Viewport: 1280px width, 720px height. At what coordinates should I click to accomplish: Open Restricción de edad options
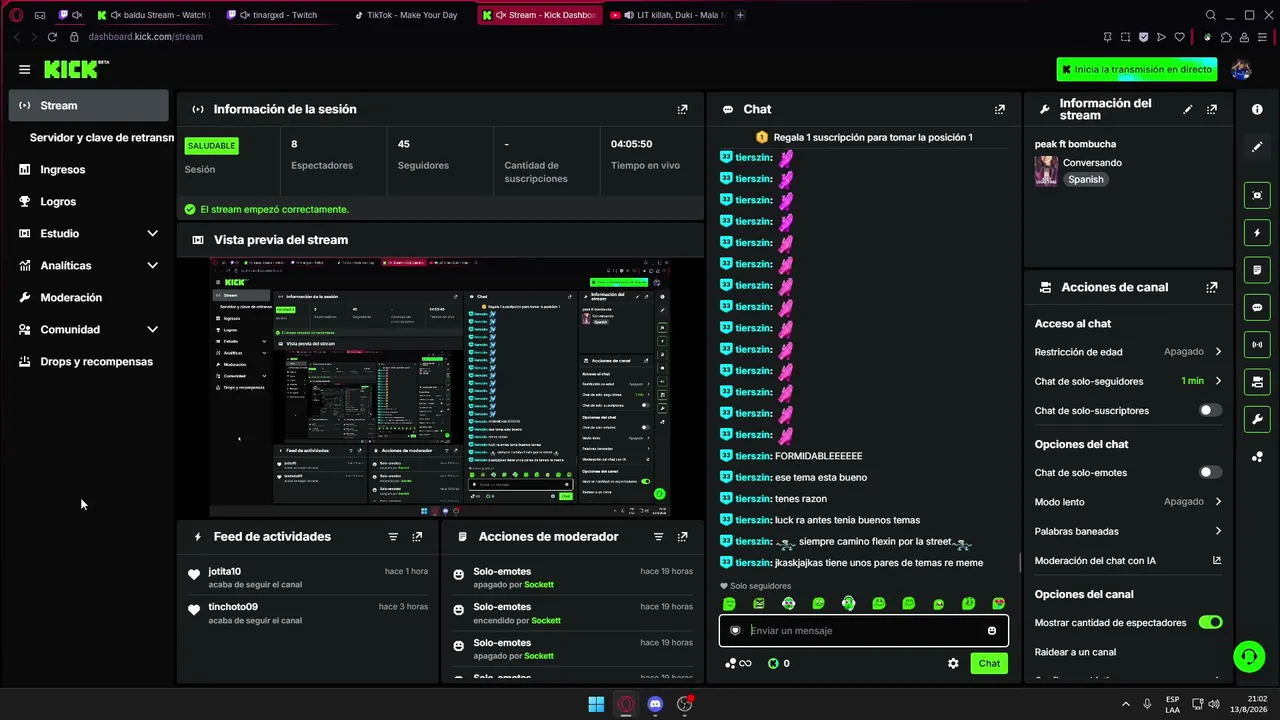(x=1128, y=352)
